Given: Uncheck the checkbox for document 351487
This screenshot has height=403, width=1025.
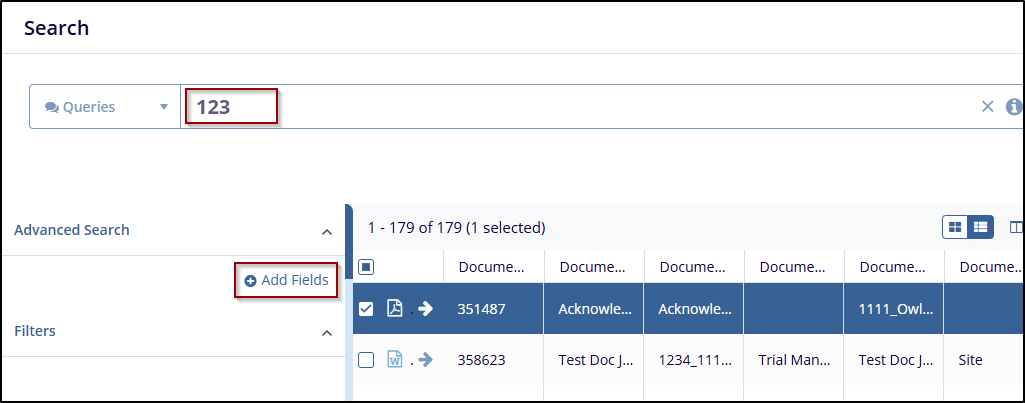Looking at the screenshot, I should click(x=366, y=308).
